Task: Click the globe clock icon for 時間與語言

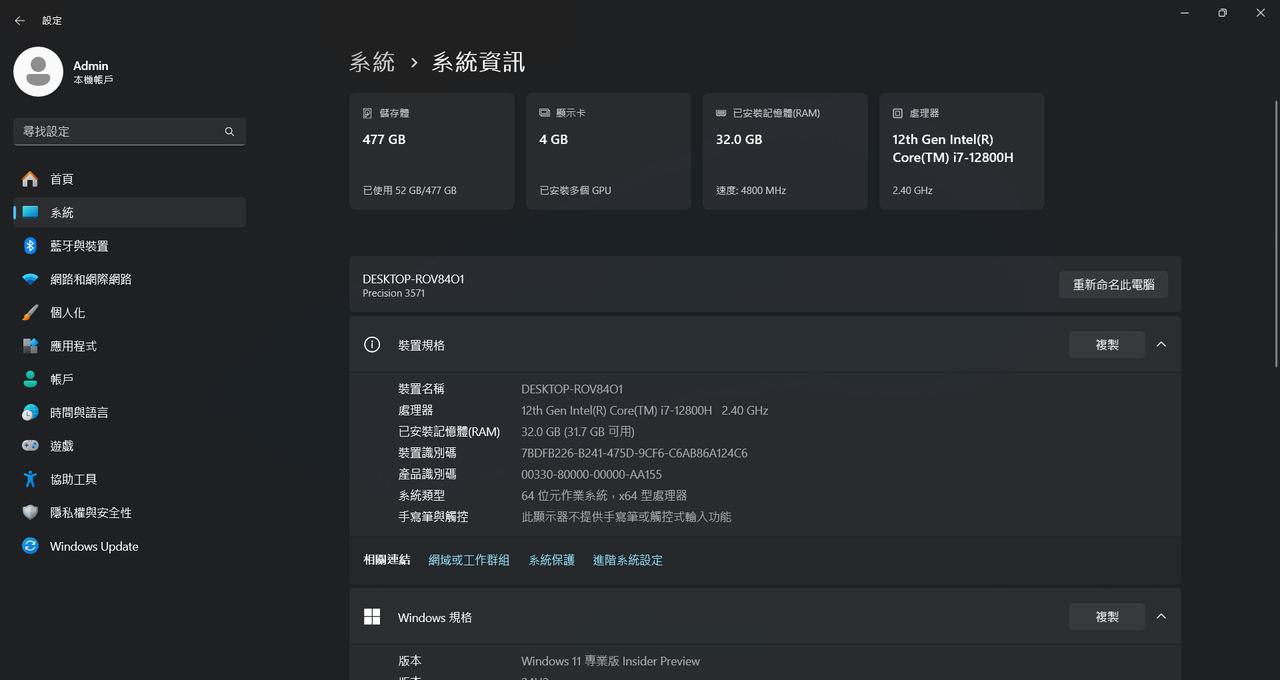Action: click(30, 412)
